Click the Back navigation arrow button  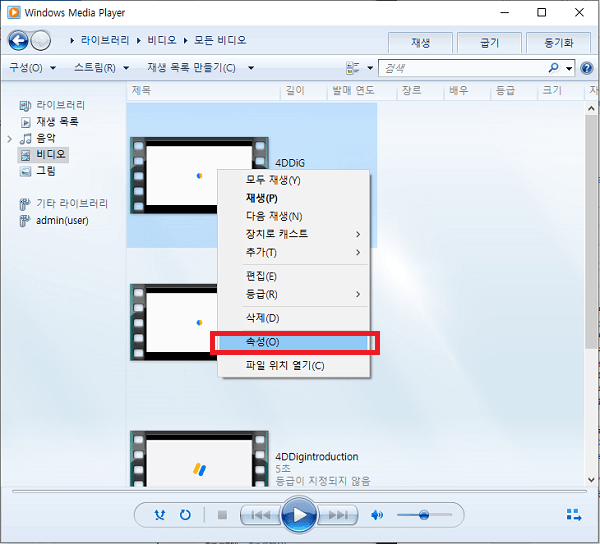pos(18,40)
